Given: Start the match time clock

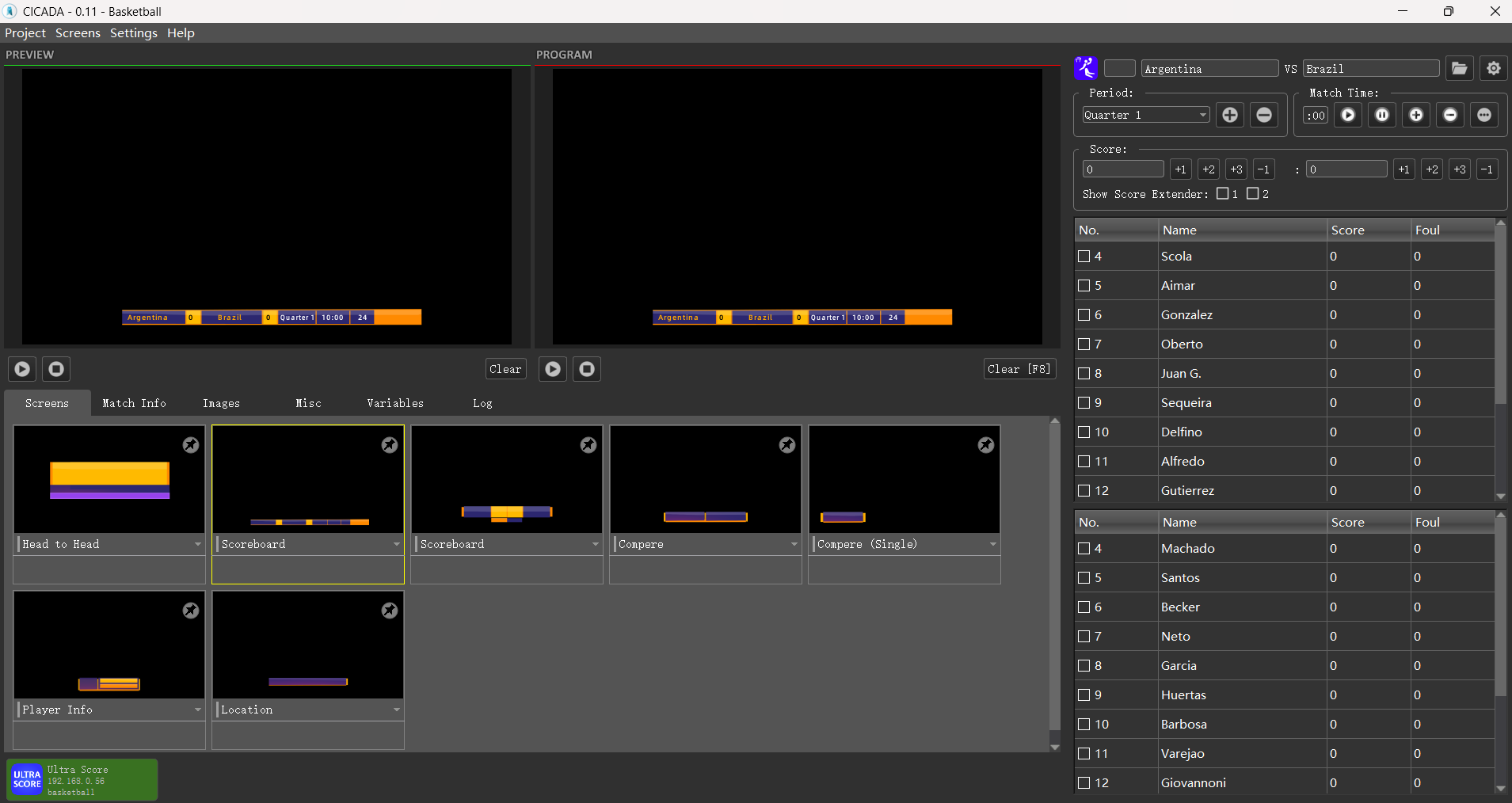Looking at the screenshot, I should 1348,116.
